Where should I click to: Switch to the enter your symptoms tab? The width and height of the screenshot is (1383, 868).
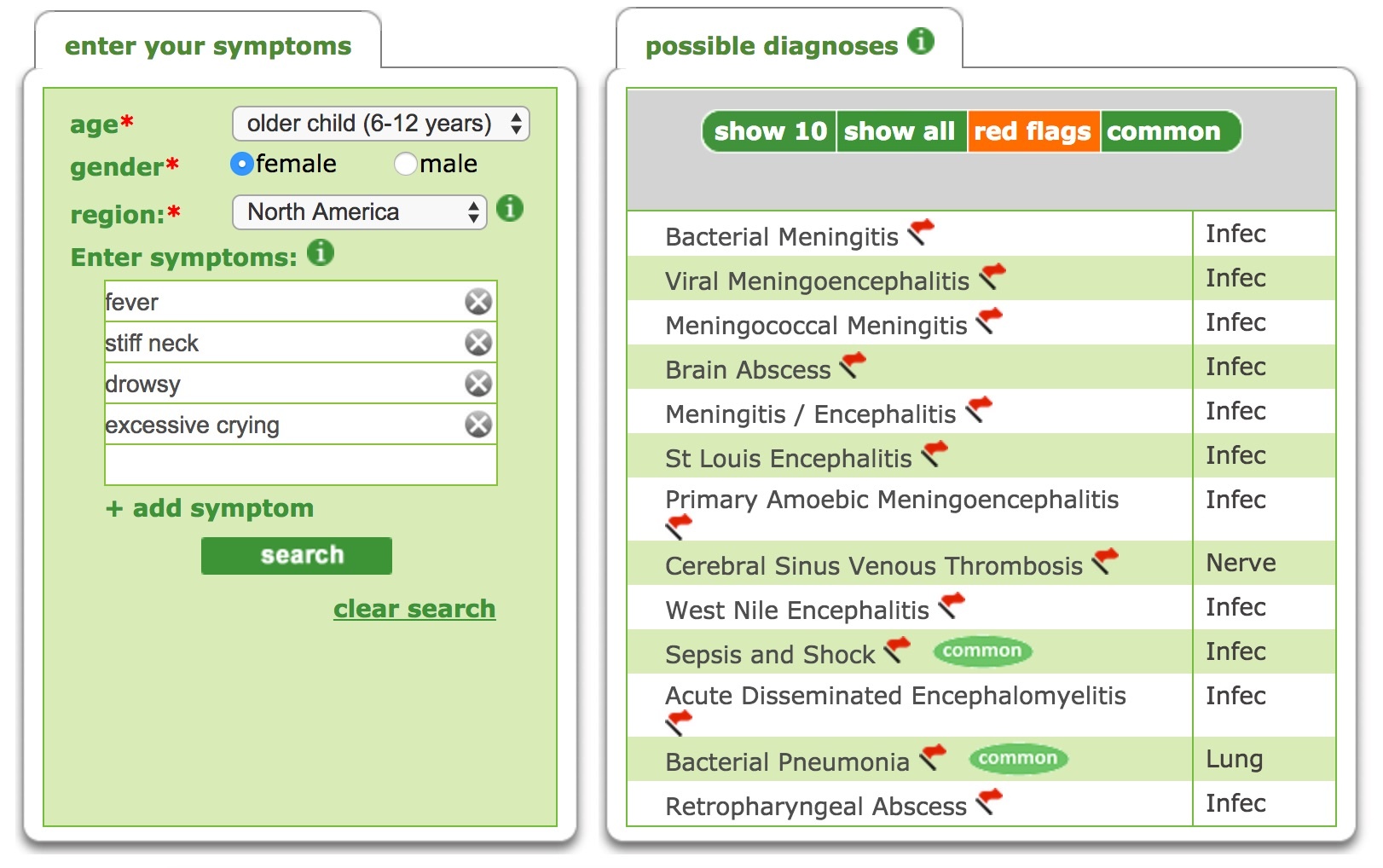click(208, 46)
